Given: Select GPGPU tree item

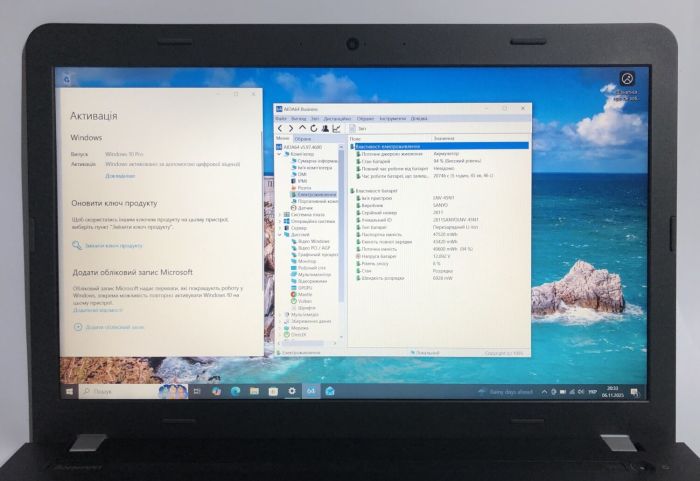Looking at the screenshot, I should (301, 288).
